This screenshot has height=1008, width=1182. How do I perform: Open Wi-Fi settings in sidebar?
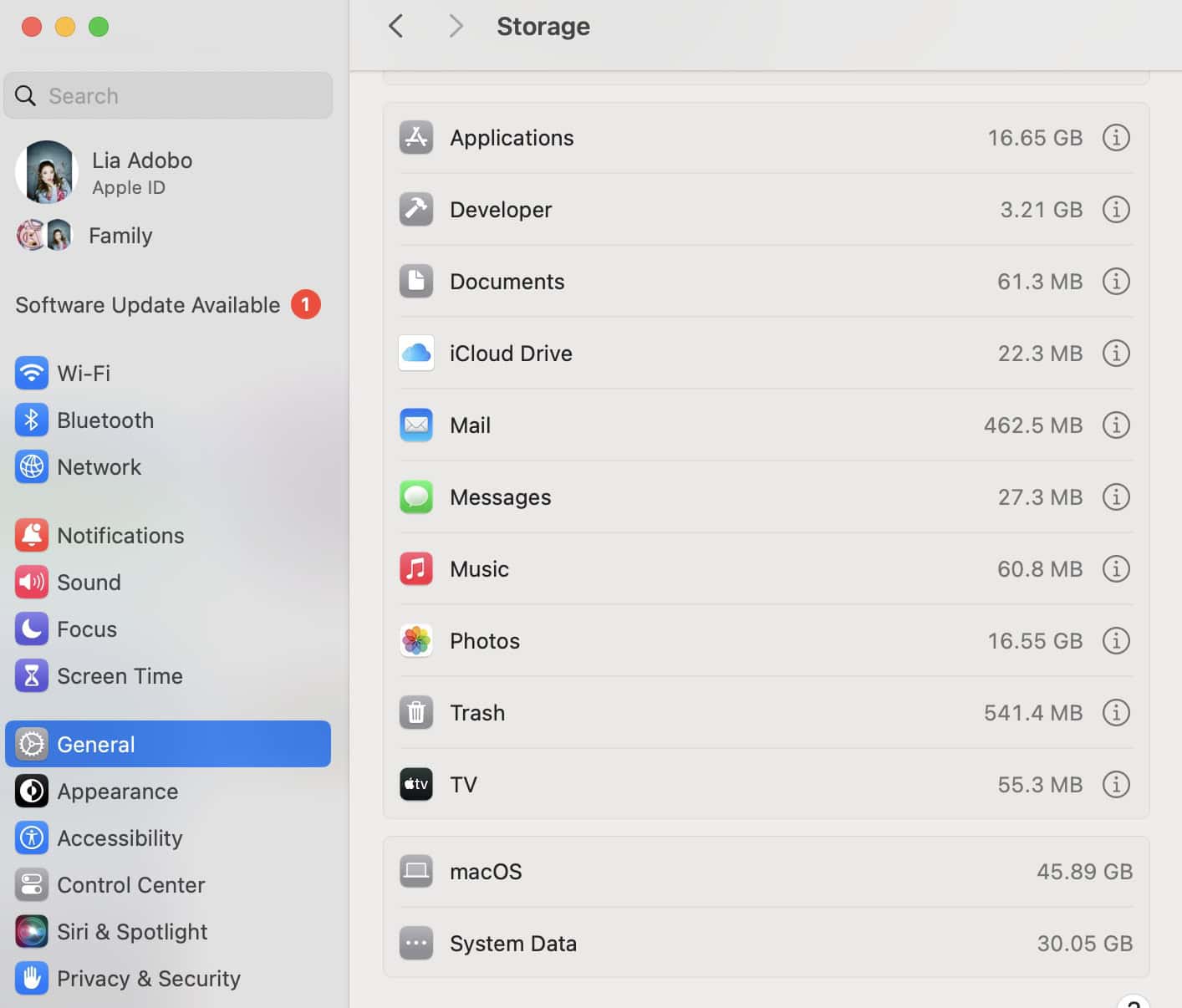click(168, 373)
